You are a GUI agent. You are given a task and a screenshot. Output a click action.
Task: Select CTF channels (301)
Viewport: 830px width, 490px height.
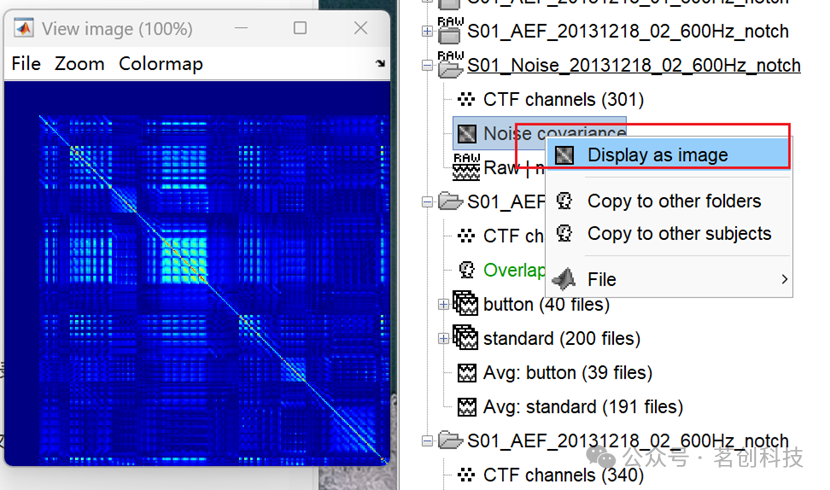pos(563,99)
